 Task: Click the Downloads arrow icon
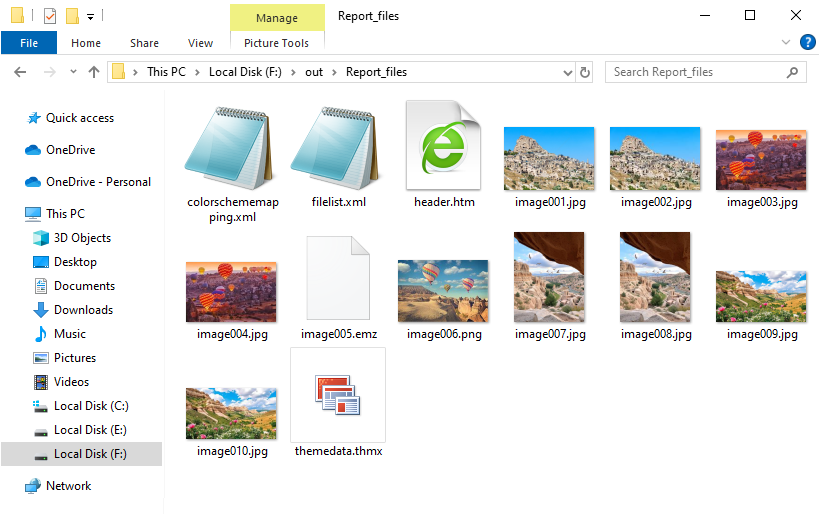[41, 310]
